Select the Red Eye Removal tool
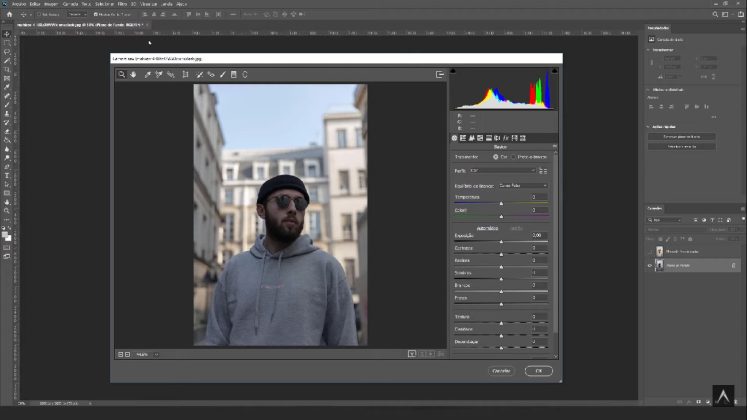 coord(211,74)
